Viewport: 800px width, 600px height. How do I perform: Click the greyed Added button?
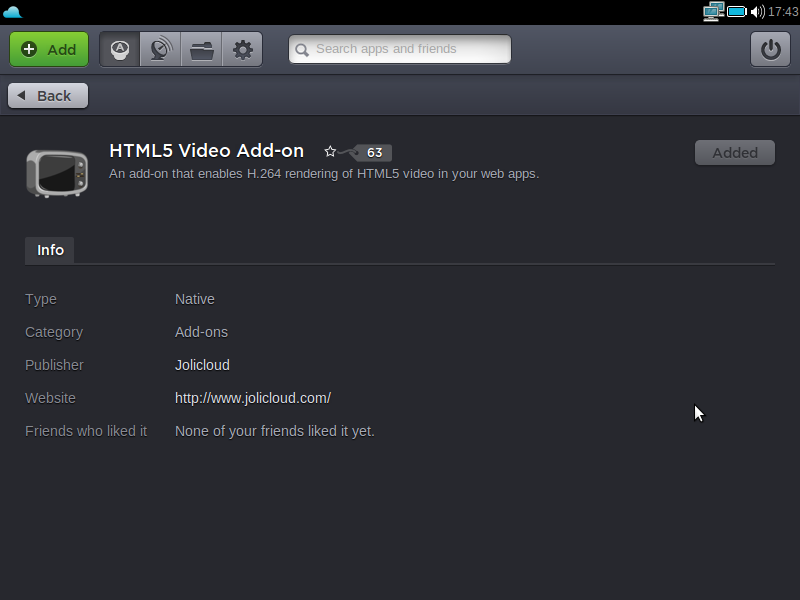pos(735,153)
